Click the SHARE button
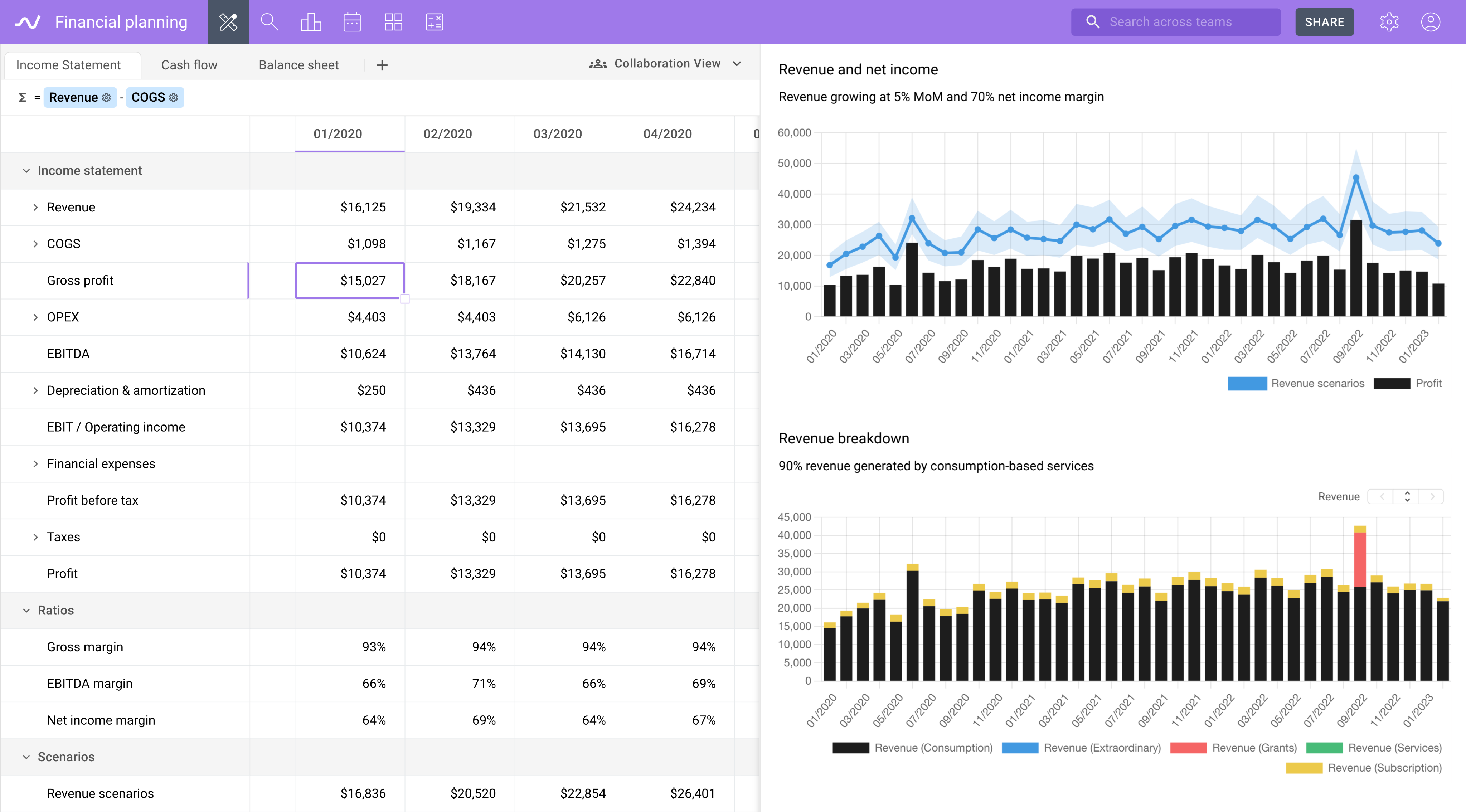This screenshot has height=812, width=1466. coord(1324,22)
